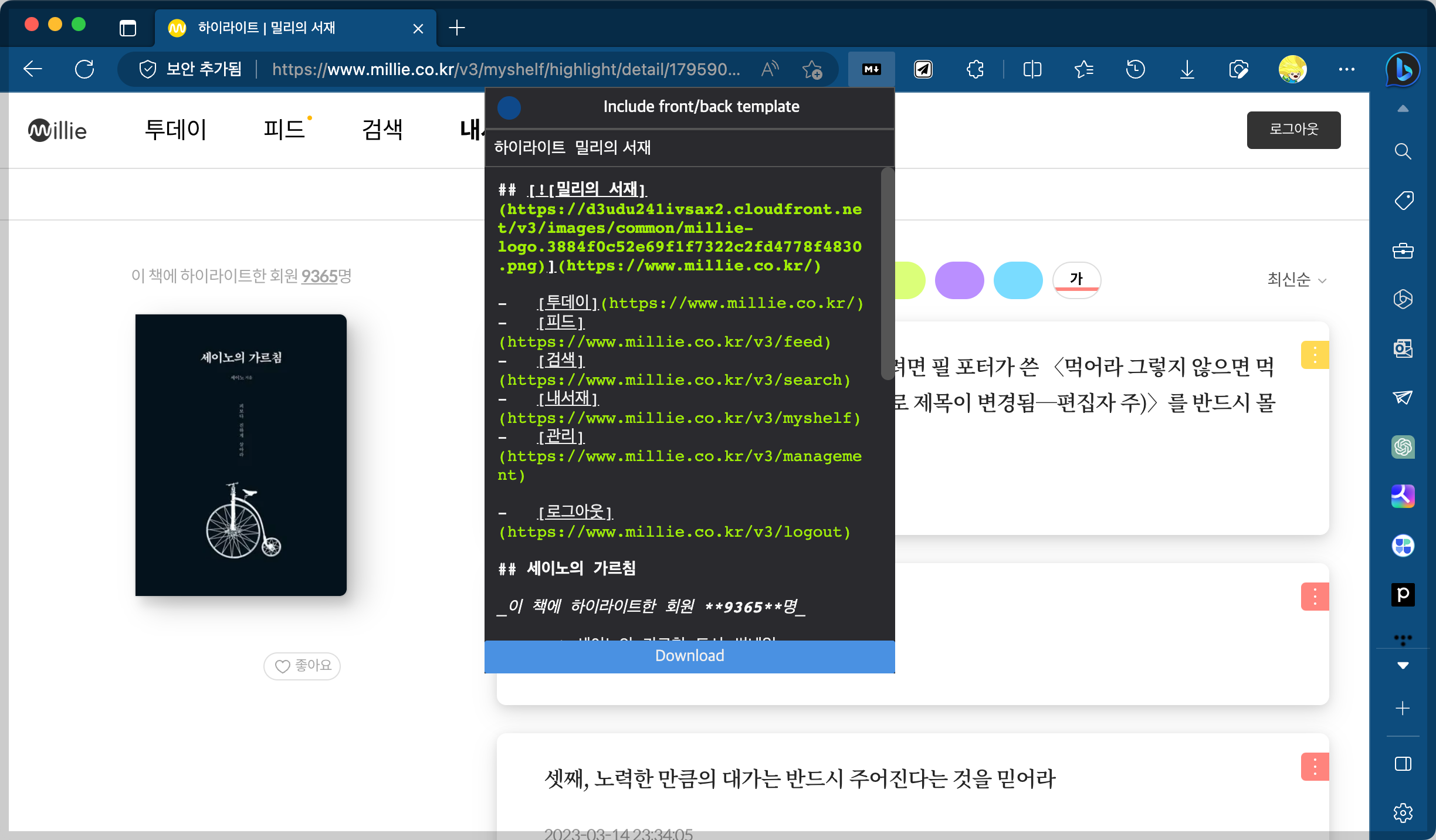1436x840 pixels.
Task: Click the MarkDownload extension icon
Action: 871,69
